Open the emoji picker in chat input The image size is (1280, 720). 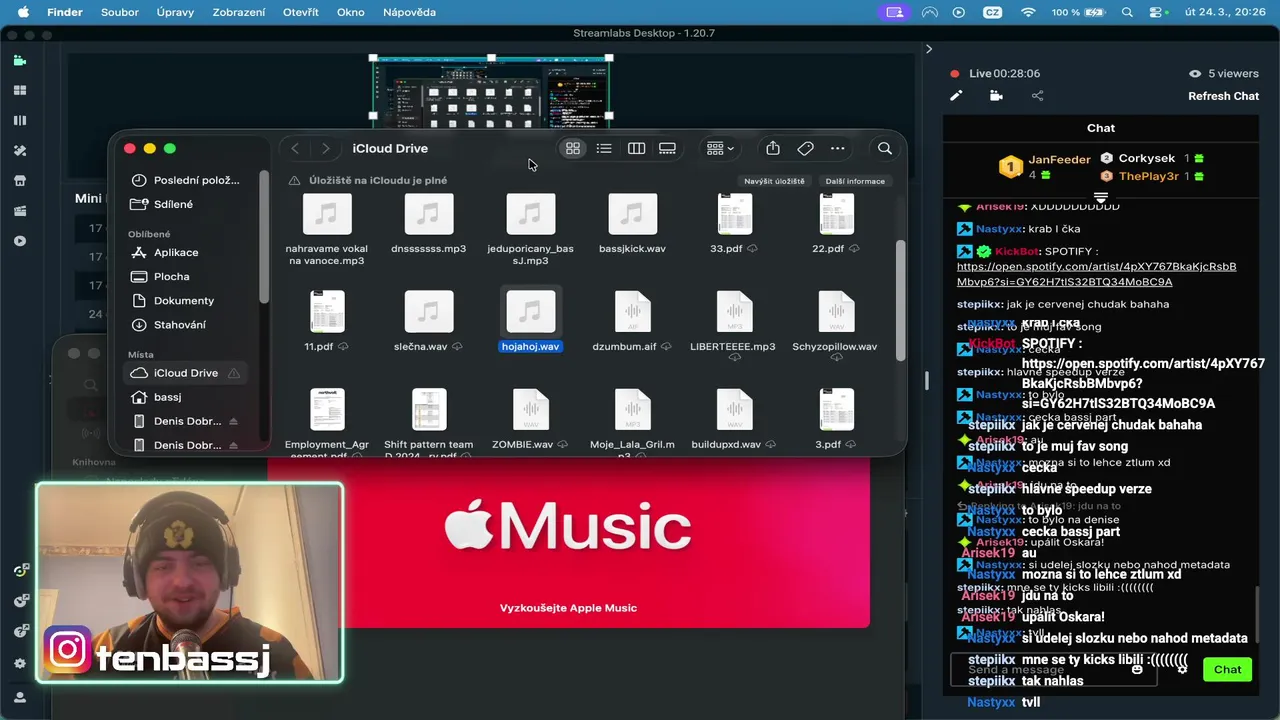click(1137, 669)
